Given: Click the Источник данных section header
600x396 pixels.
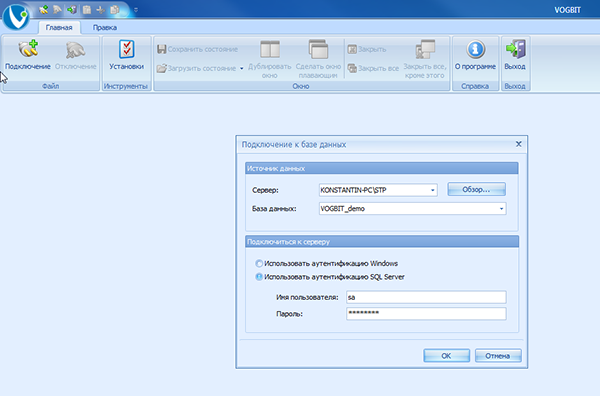Looking at the screenshot, I should coord(382,168).
